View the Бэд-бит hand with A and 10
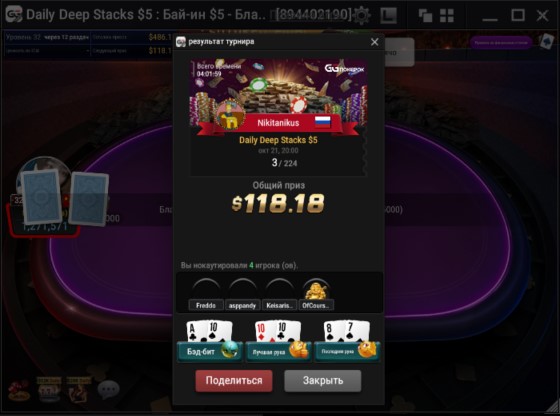560x416 pixels. (210, 341)
